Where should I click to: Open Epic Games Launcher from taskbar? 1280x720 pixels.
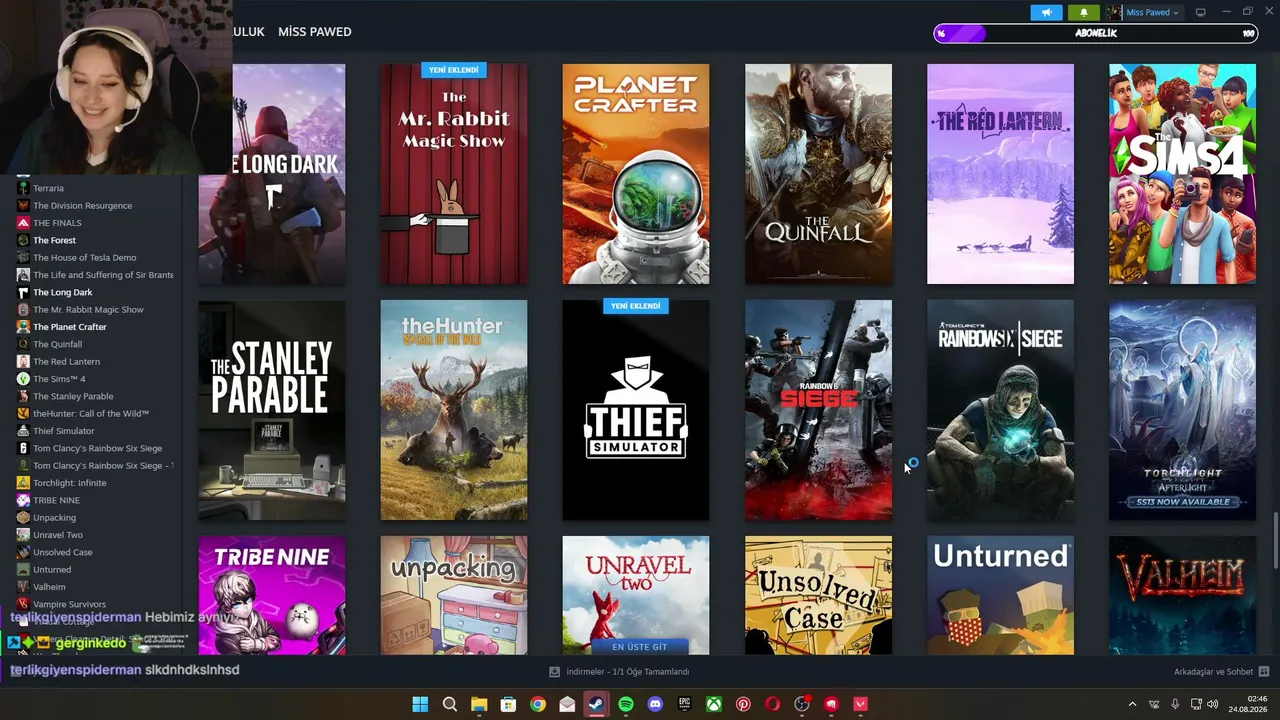685,704
